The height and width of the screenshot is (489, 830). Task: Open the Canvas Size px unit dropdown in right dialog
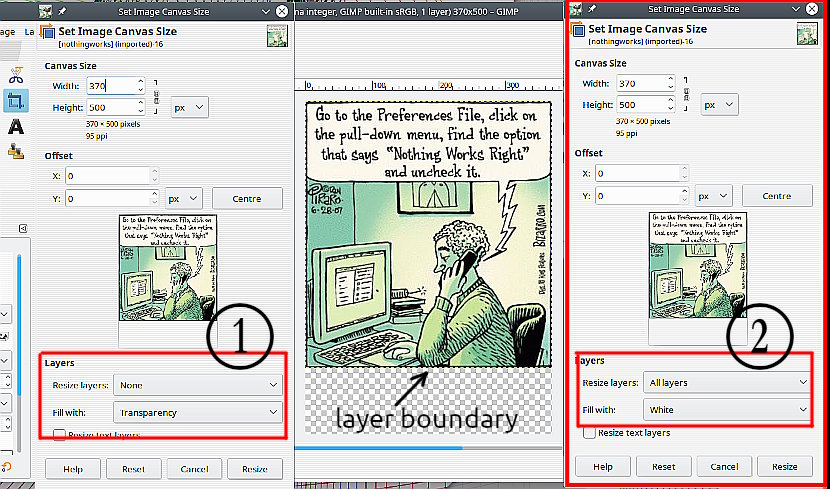(719, 105)
